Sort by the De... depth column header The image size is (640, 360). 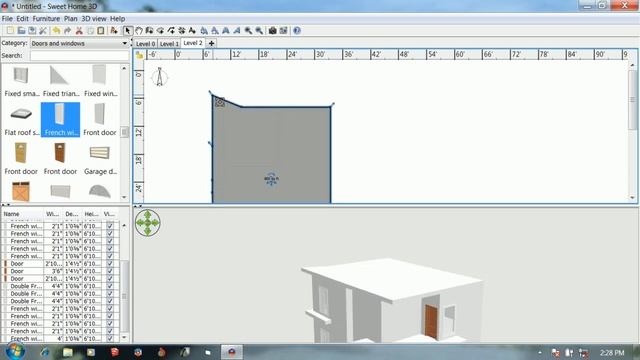click(x=72, y=214)
